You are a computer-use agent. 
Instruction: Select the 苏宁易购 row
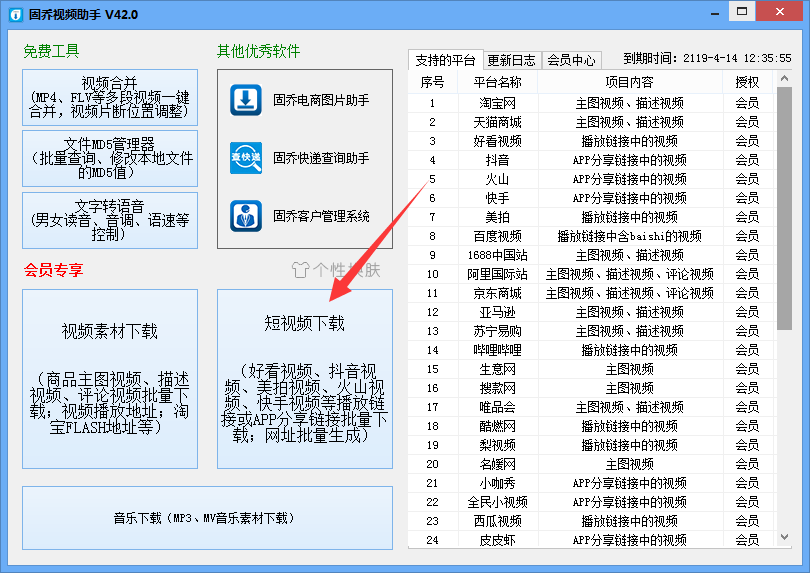pos(592,331)
